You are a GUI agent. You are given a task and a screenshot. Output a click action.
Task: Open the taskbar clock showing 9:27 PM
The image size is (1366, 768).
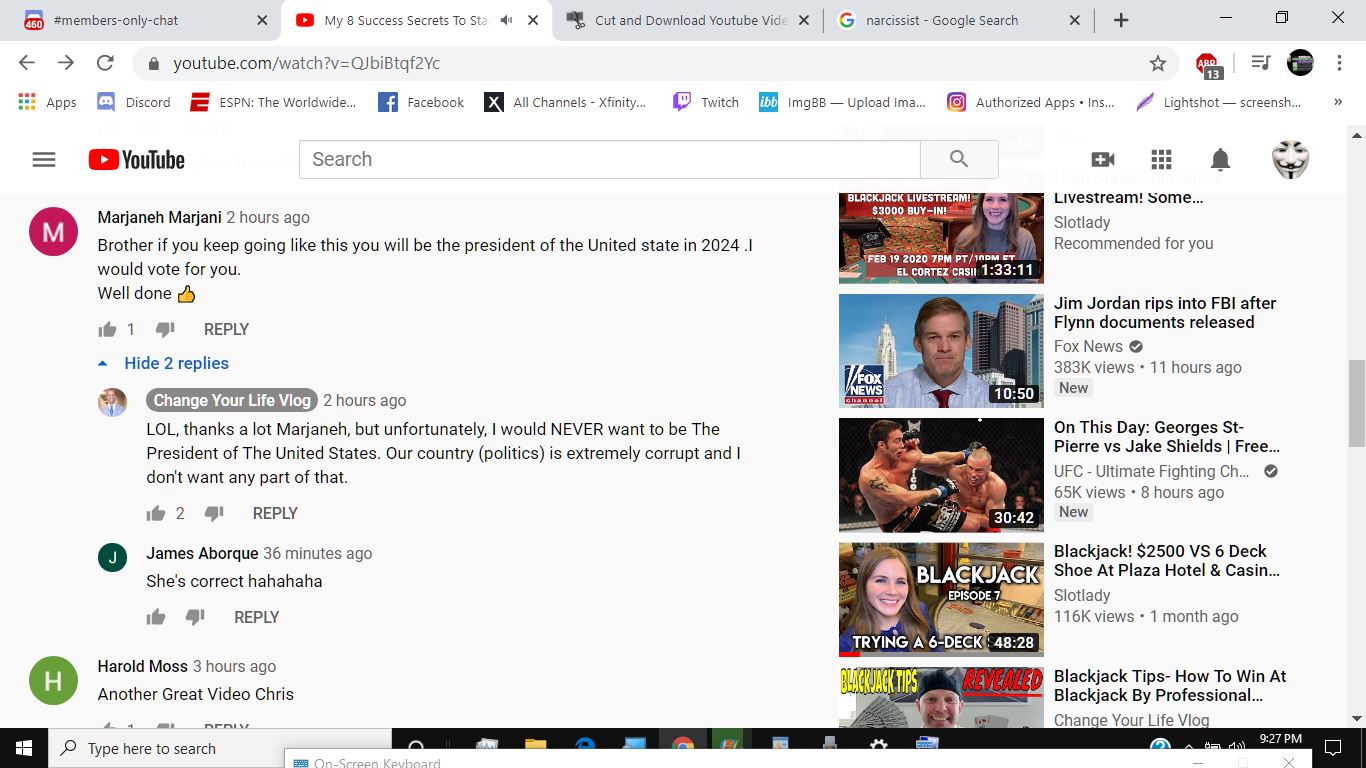[x=1280, y=740]
